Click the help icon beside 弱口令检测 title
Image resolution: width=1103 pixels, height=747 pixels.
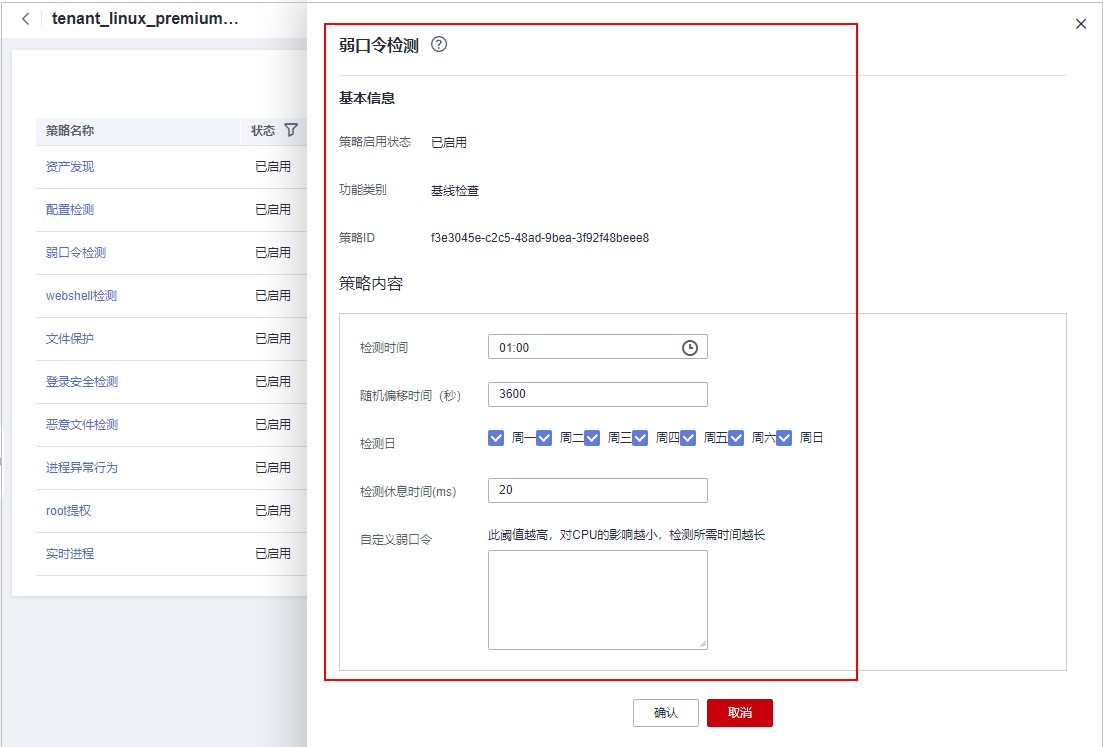pos(438,44)
